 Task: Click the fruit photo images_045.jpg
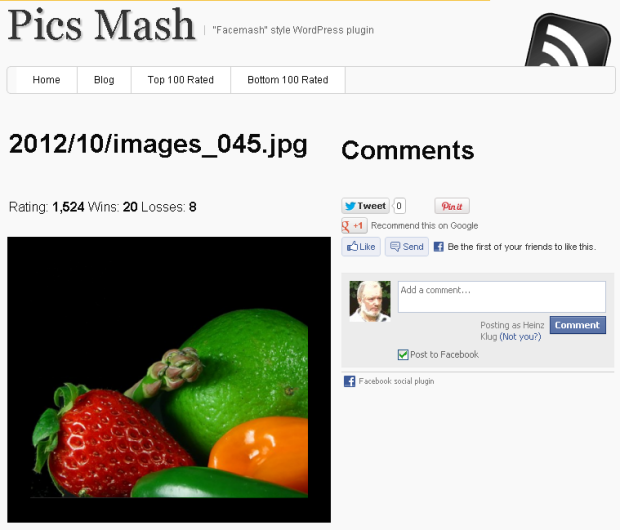pyautogui.click(x=169, y=380)
